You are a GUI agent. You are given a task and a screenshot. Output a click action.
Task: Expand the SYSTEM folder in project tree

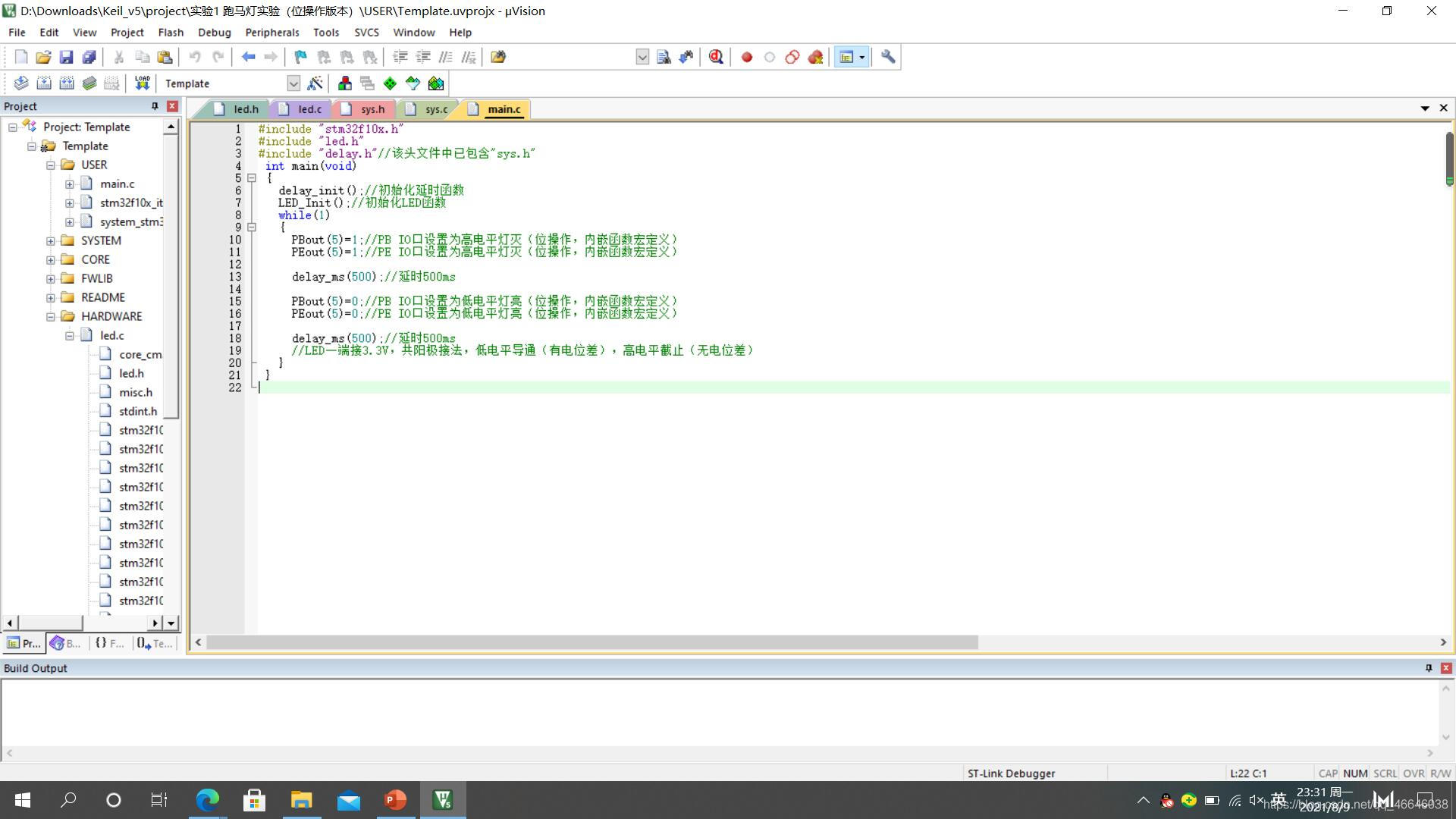(x=51, y=240)
